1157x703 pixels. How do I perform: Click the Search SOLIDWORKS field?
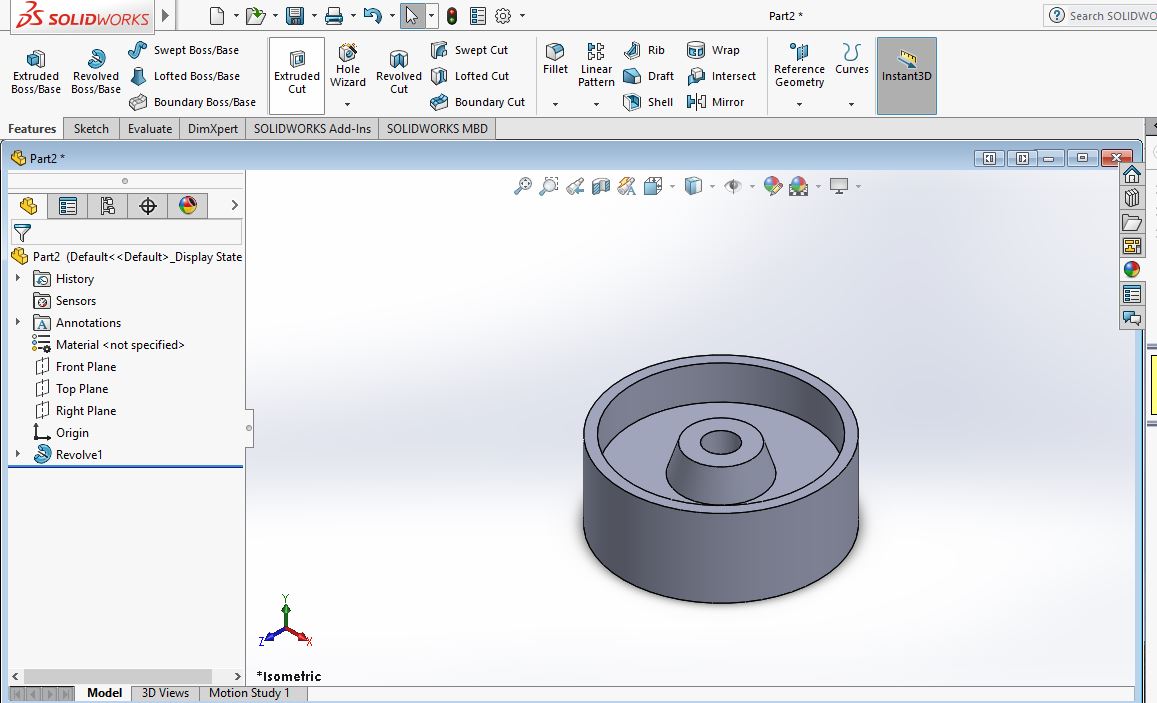[x=1100, y=15]
